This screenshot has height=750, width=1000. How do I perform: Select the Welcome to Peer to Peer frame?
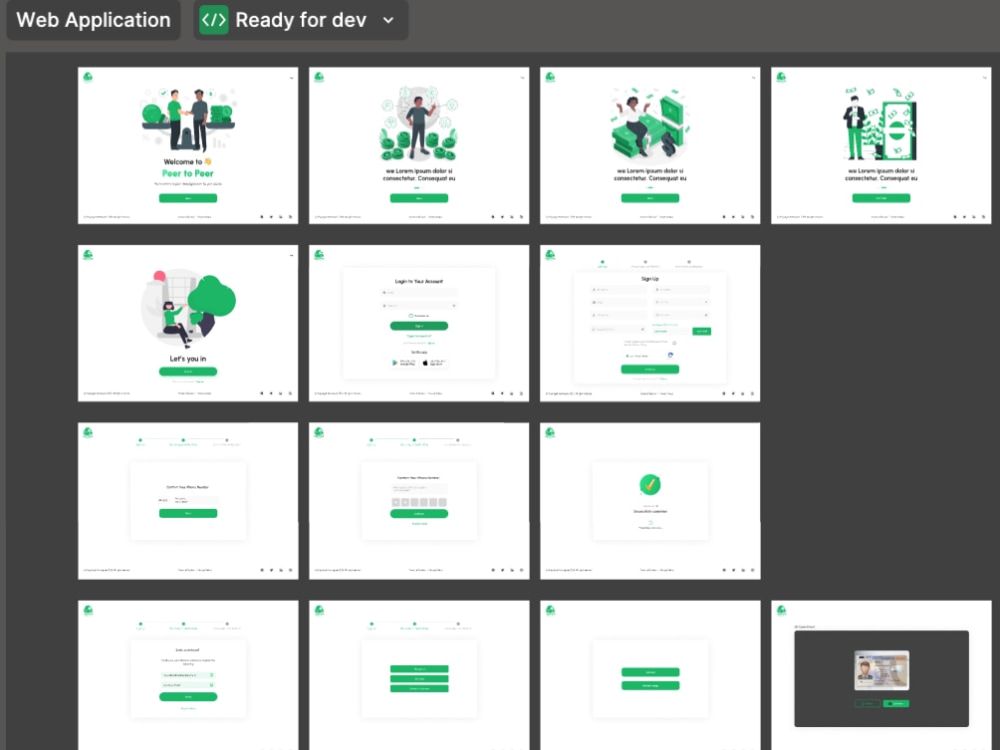pos(188,145)
